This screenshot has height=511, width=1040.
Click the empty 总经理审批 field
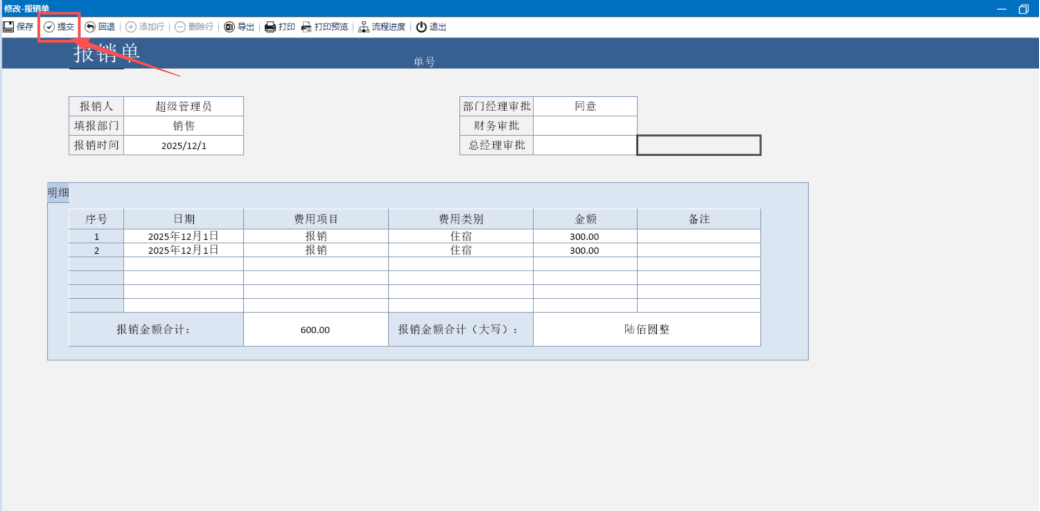click(585, 146)
